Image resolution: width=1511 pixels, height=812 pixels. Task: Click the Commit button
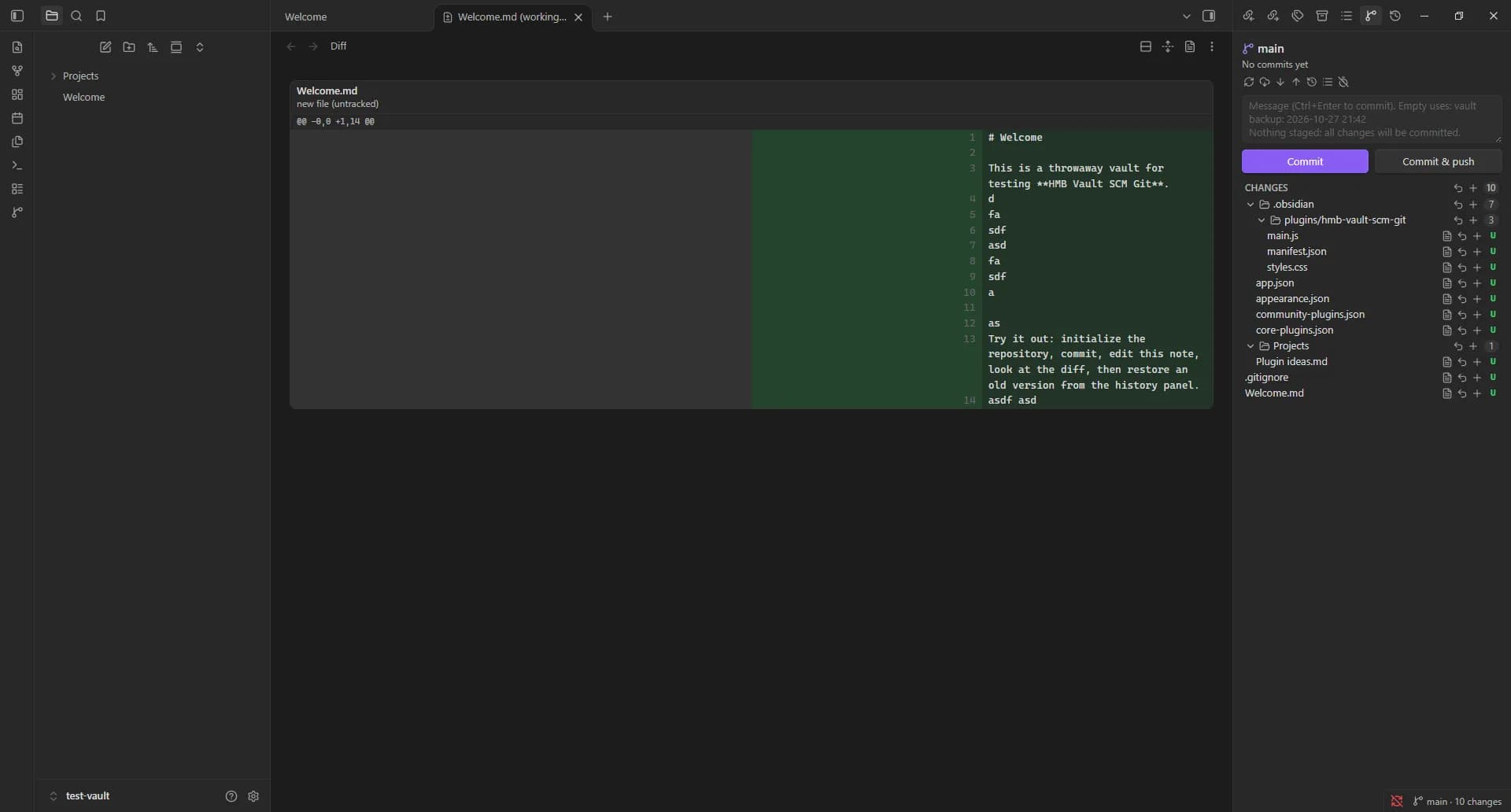pos(1305,161)
